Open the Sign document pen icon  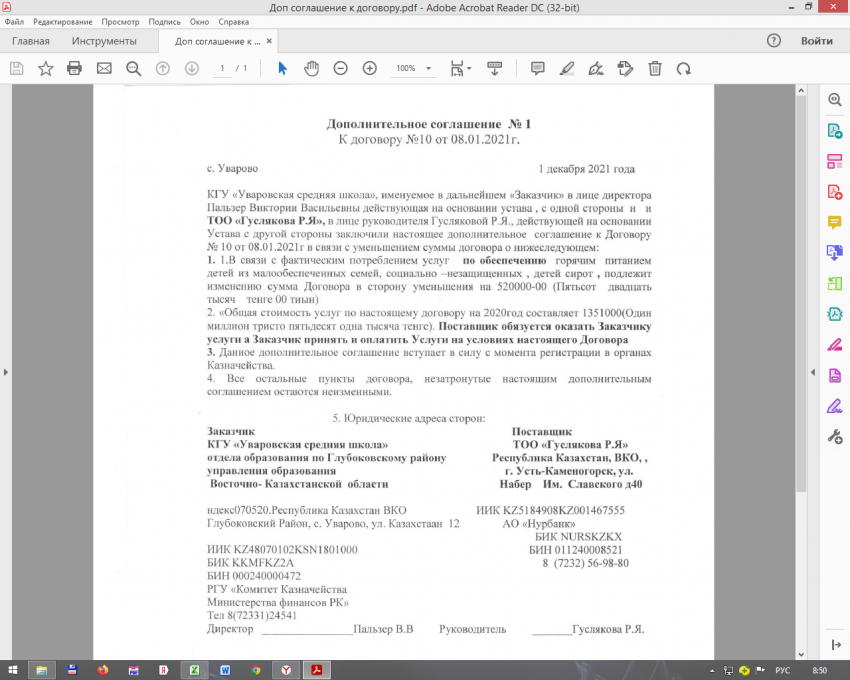596,68
